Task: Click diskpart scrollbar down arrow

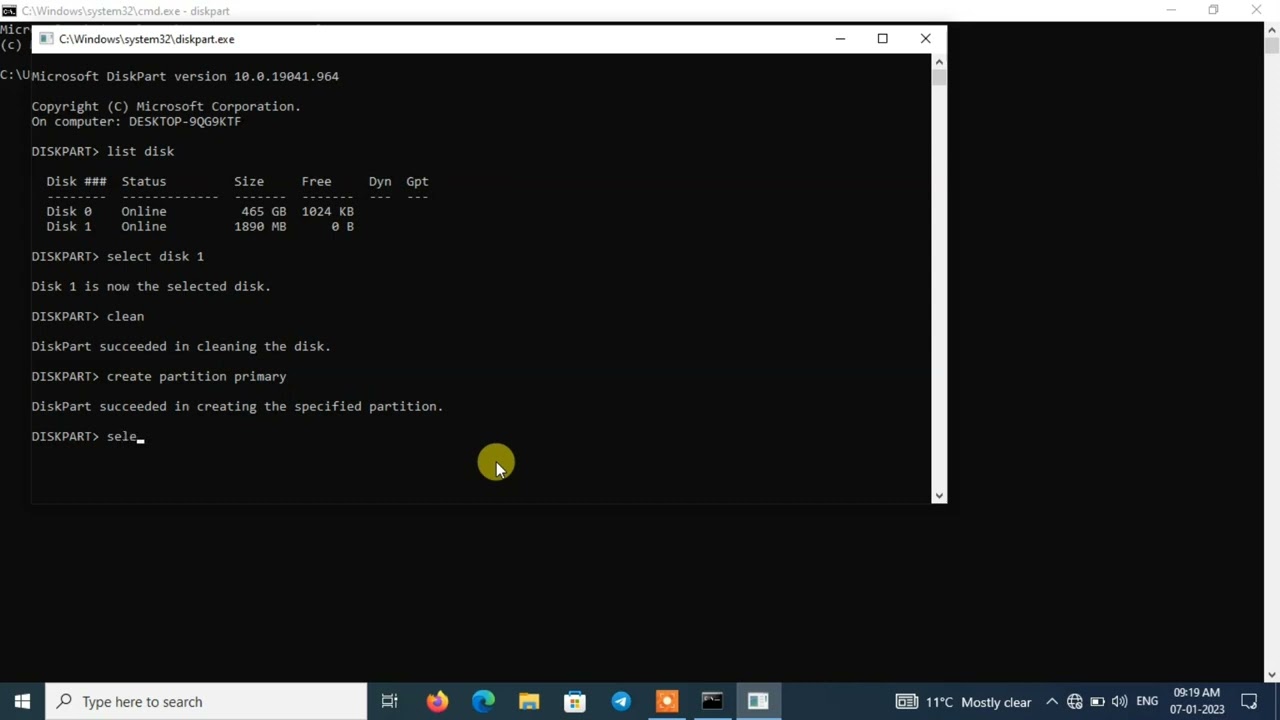Action: [x=938, y=494]
